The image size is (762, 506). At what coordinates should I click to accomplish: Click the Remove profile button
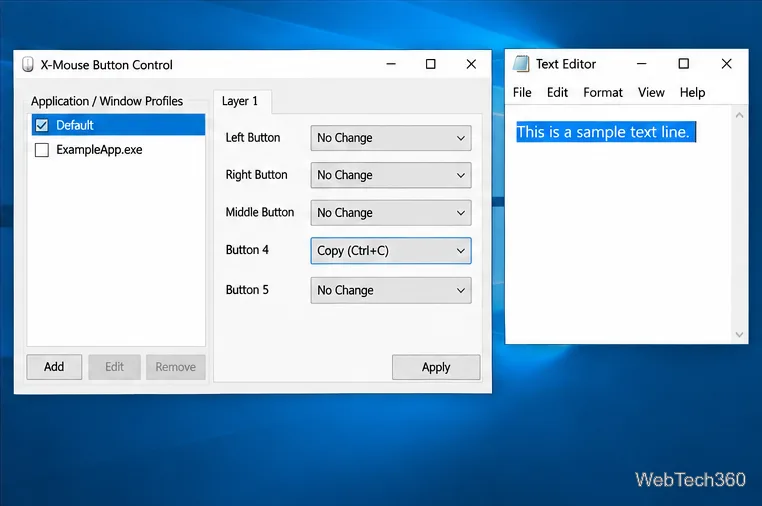[x=175, y=367]
